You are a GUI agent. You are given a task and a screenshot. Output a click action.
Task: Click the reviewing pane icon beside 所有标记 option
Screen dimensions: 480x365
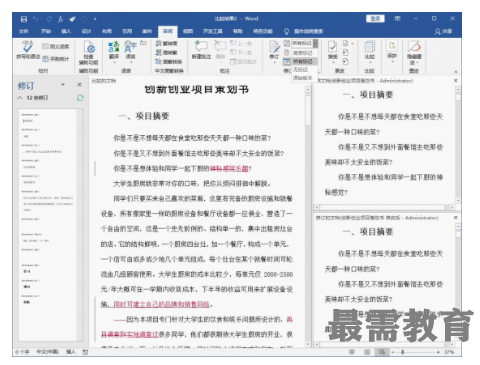[x=287, y=61]
